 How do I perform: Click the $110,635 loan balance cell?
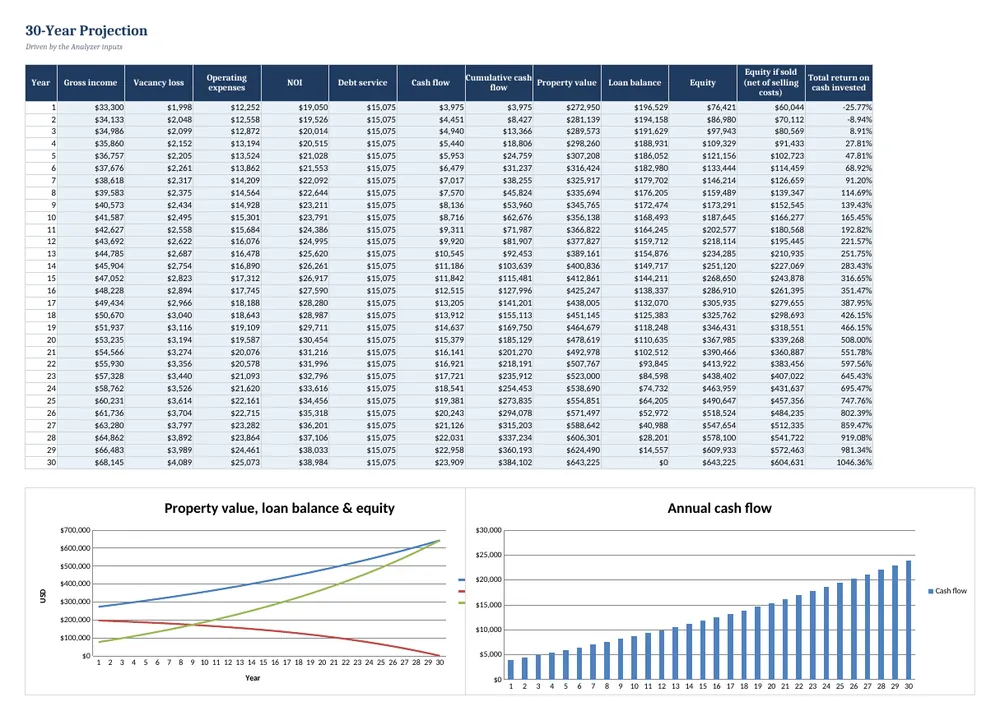tap(635, 340)
